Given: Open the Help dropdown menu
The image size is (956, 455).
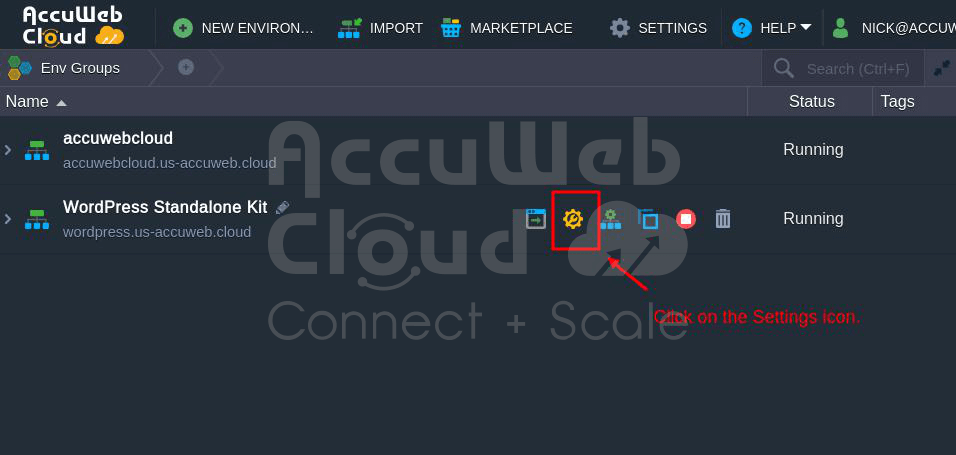Looking at the screenshot, I should (x=772, y=27).
